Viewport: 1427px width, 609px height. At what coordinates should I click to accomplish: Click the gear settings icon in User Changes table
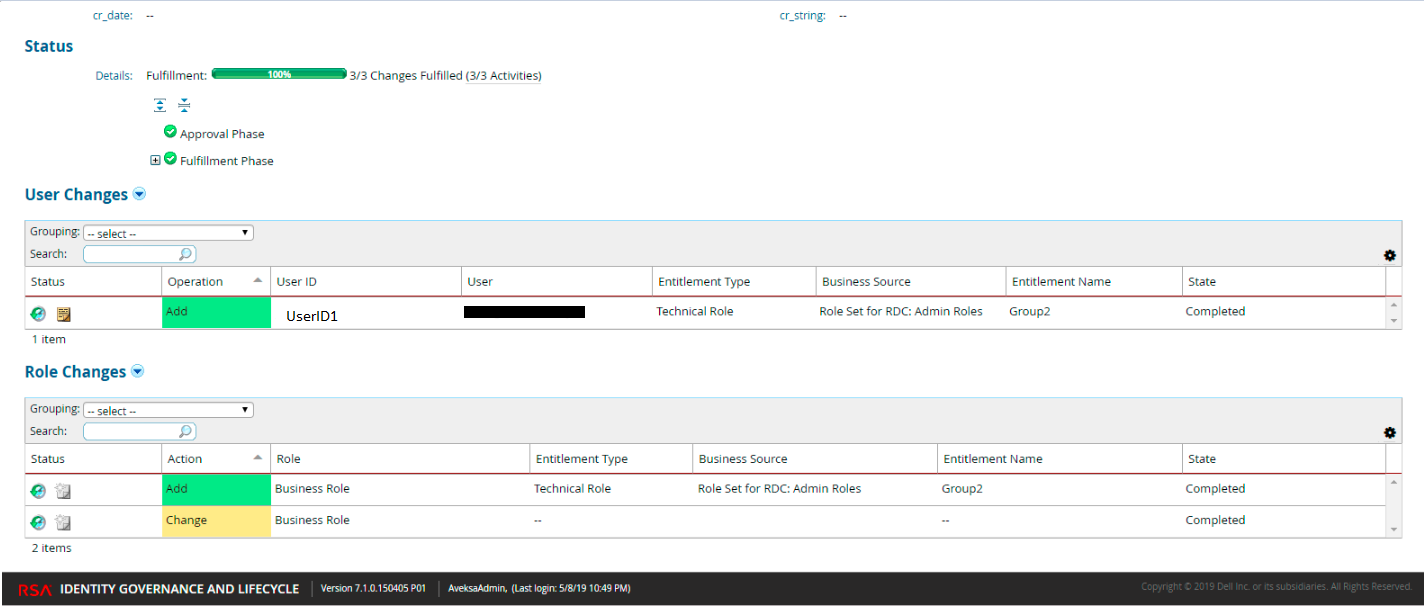coord(1389,255)
